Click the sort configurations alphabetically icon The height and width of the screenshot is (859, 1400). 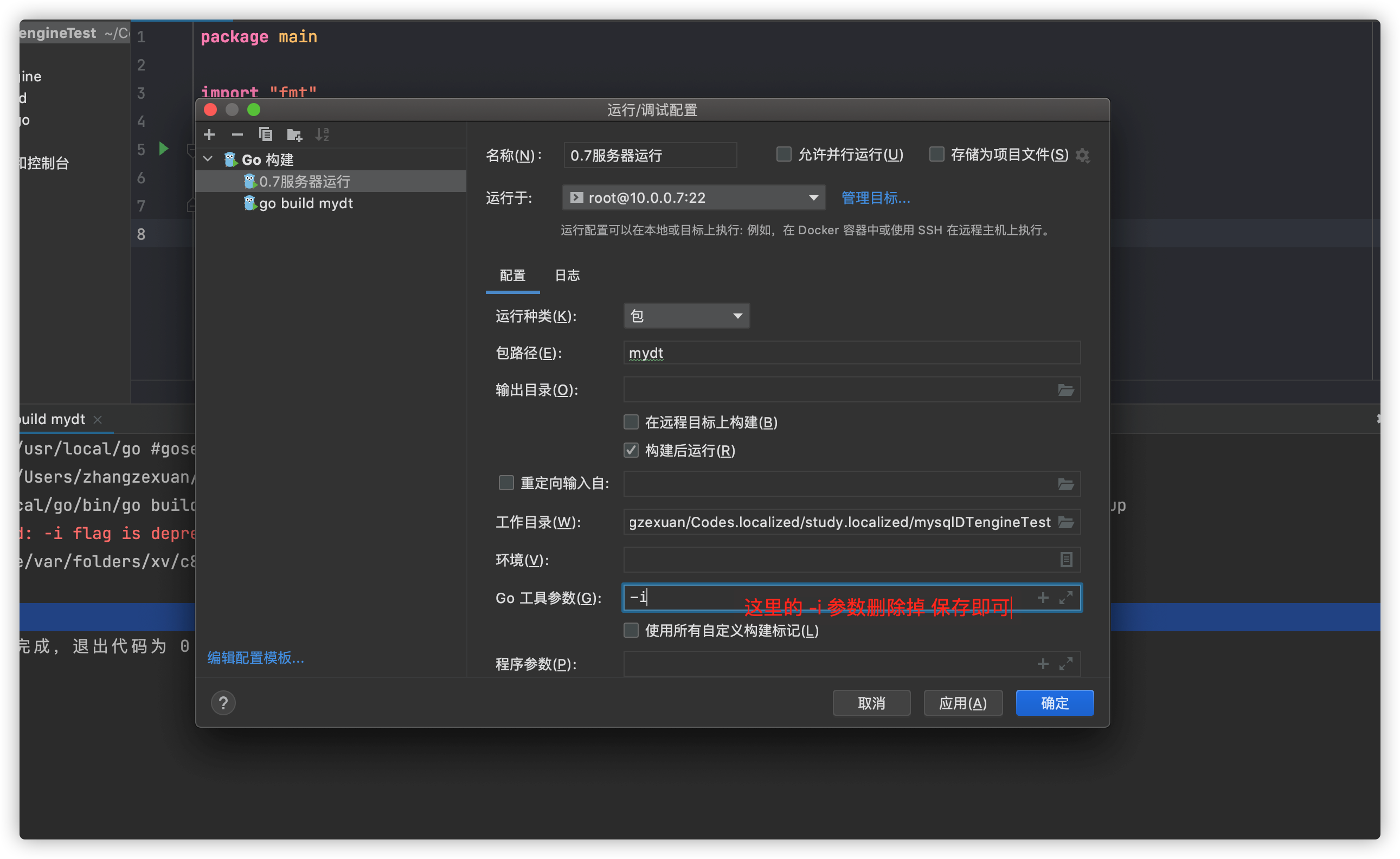322,134
